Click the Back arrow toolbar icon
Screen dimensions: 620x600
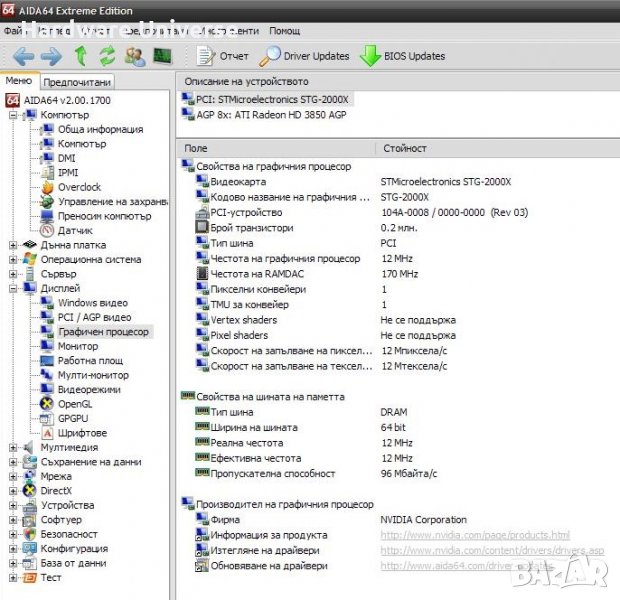(x=23, y=56)
